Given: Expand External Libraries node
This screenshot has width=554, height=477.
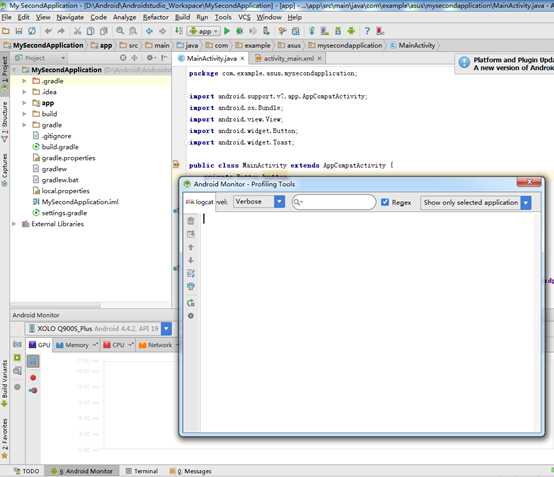Looking at the screenshot, I should [x=14, y=224].
